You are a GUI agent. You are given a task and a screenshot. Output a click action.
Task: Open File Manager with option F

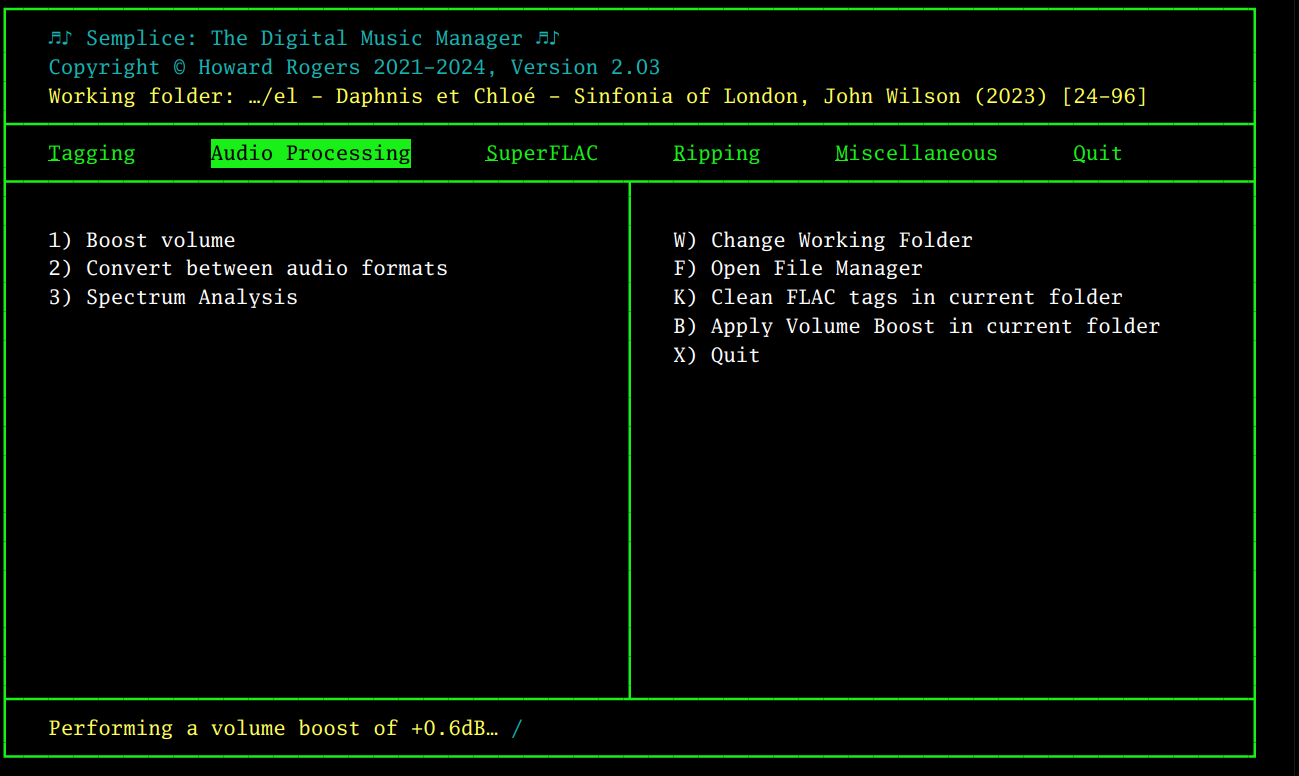click(x=797, y=268)
